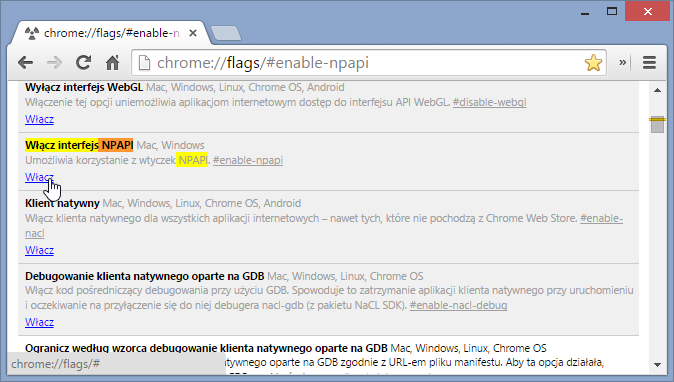Open the #disable-webgl anchor link
Screen dimensions: 674x382
click(x=489, y=102)
